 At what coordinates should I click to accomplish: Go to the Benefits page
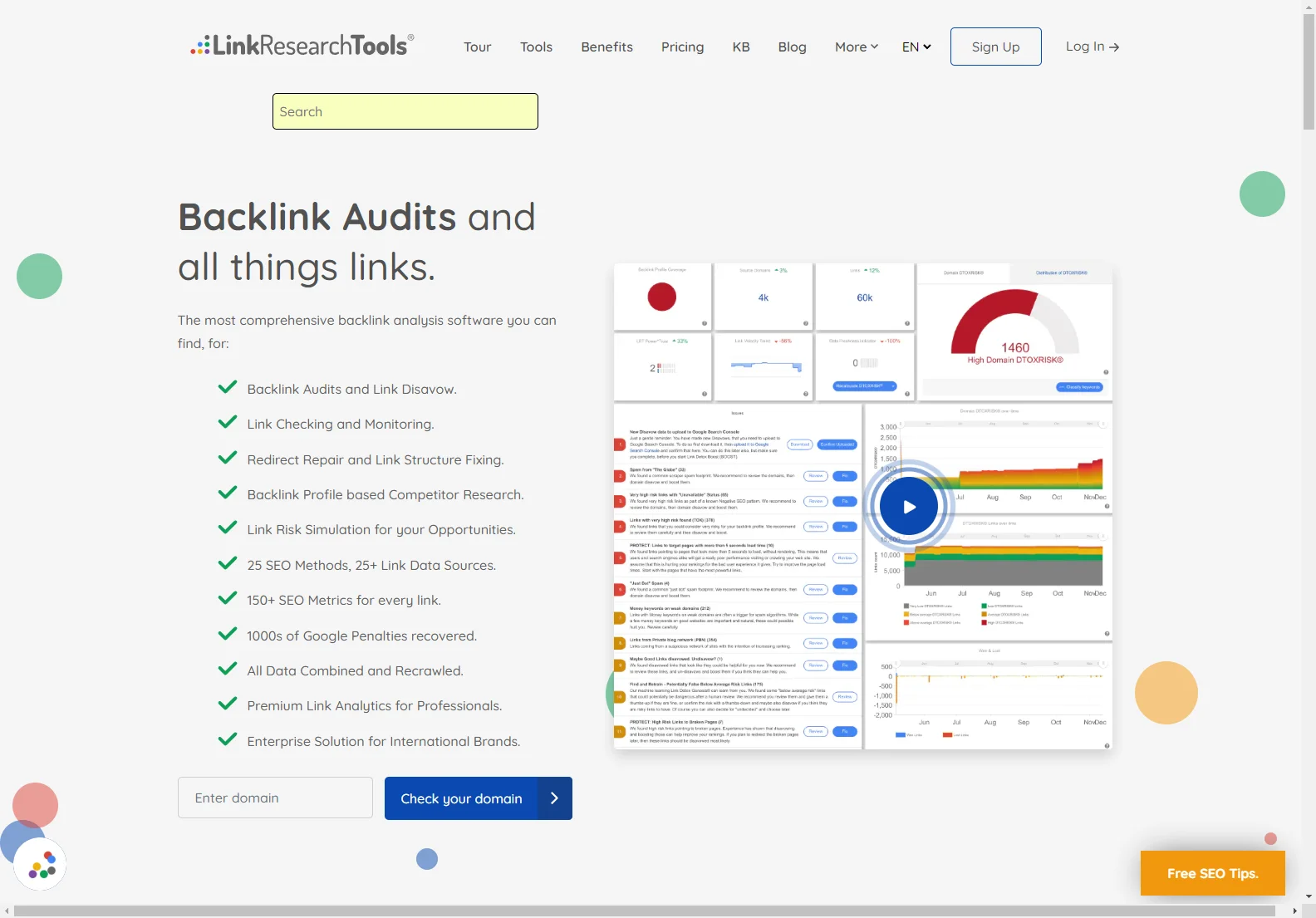606,47
